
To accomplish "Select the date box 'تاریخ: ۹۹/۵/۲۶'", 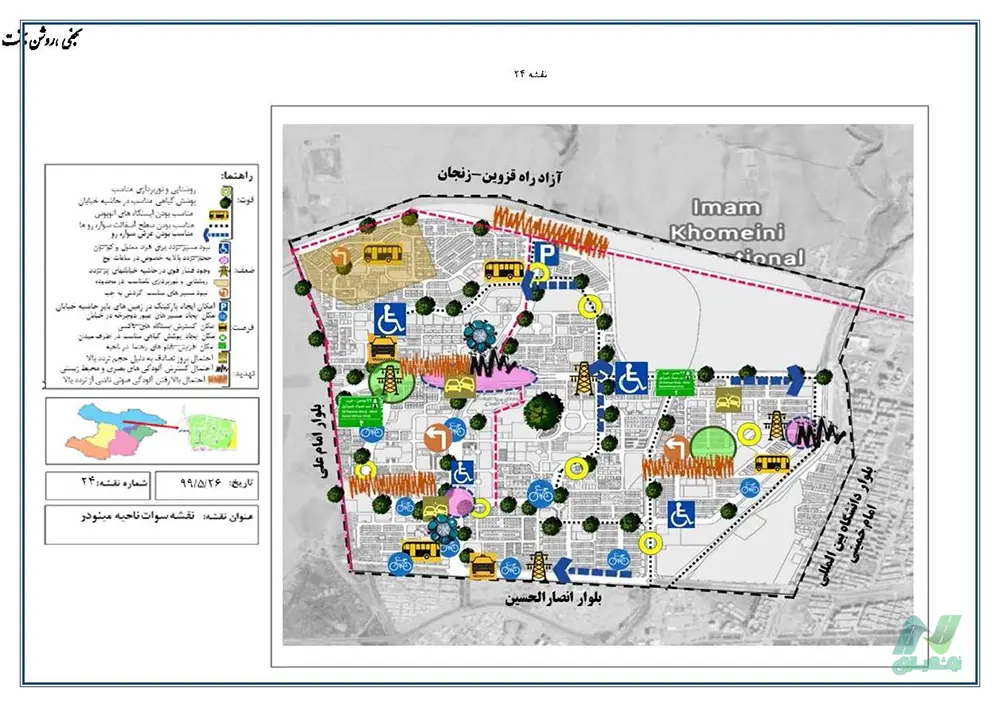I will click(207, 486).
